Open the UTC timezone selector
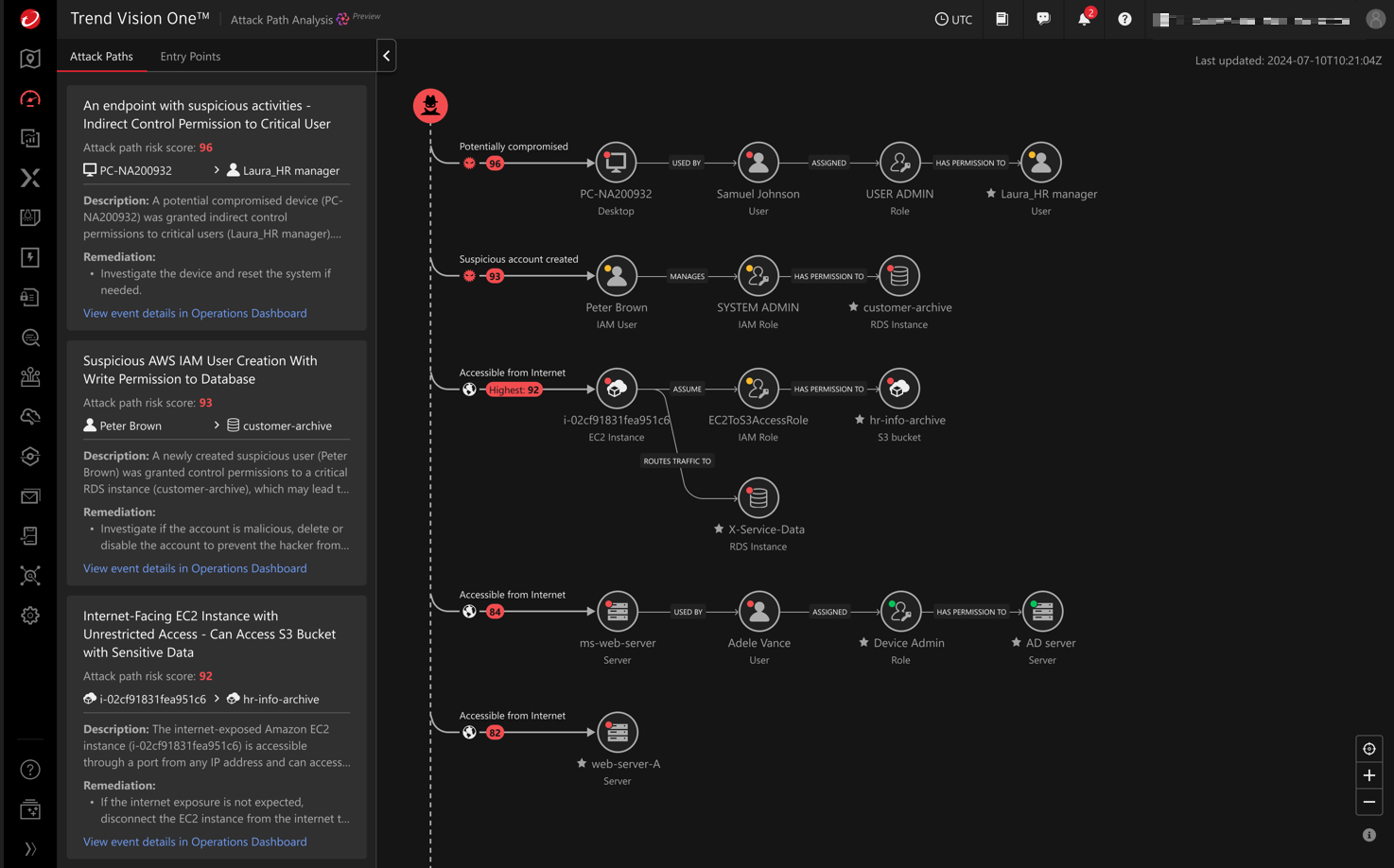Image resolution: width=1394 pixels, height=868 pixels. coord(953,19)
